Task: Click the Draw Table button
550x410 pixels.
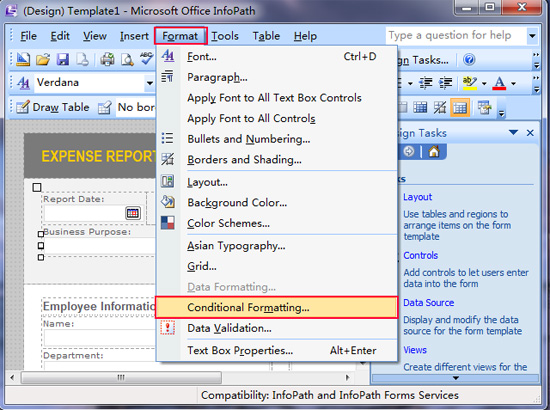Action: [53, 107]
